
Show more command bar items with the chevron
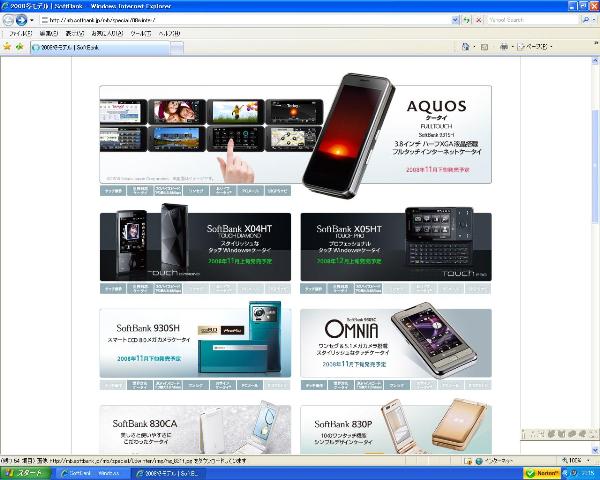596,42
